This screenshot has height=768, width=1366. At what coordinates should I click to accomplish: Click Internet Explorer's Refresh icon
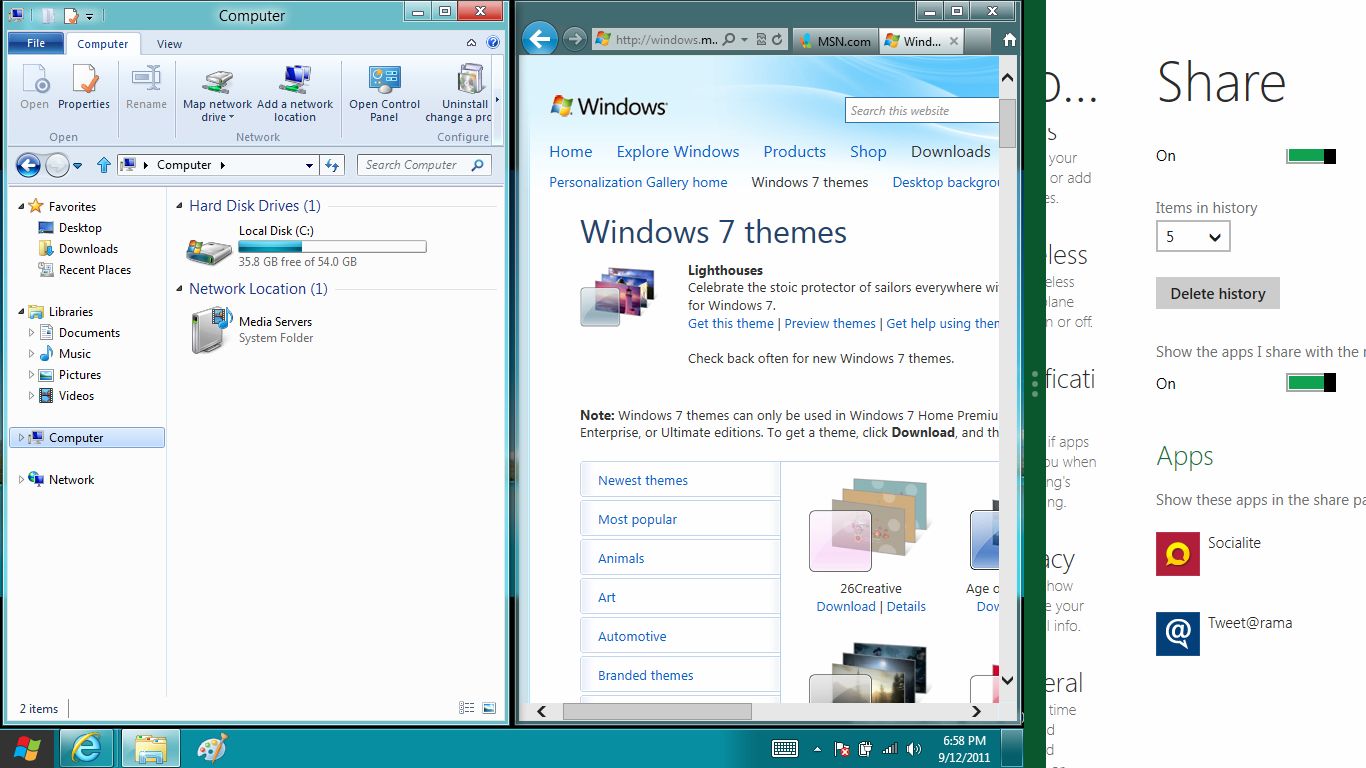778,40
